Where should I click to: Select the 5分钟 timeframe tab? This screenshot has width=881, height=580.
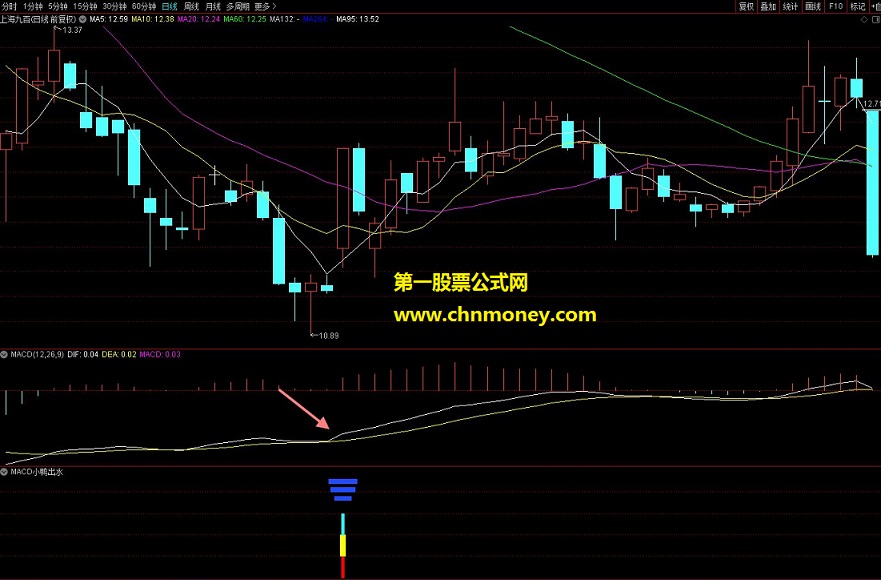(x=57, y=6)
